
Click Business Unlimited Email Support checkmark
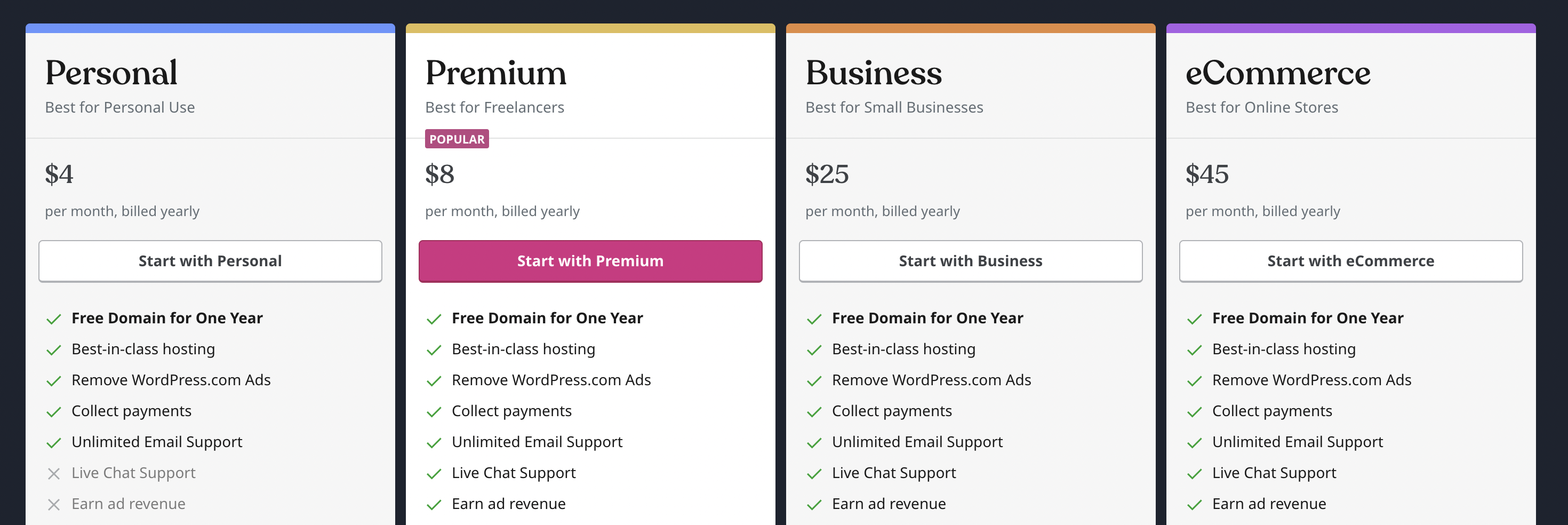814,443
